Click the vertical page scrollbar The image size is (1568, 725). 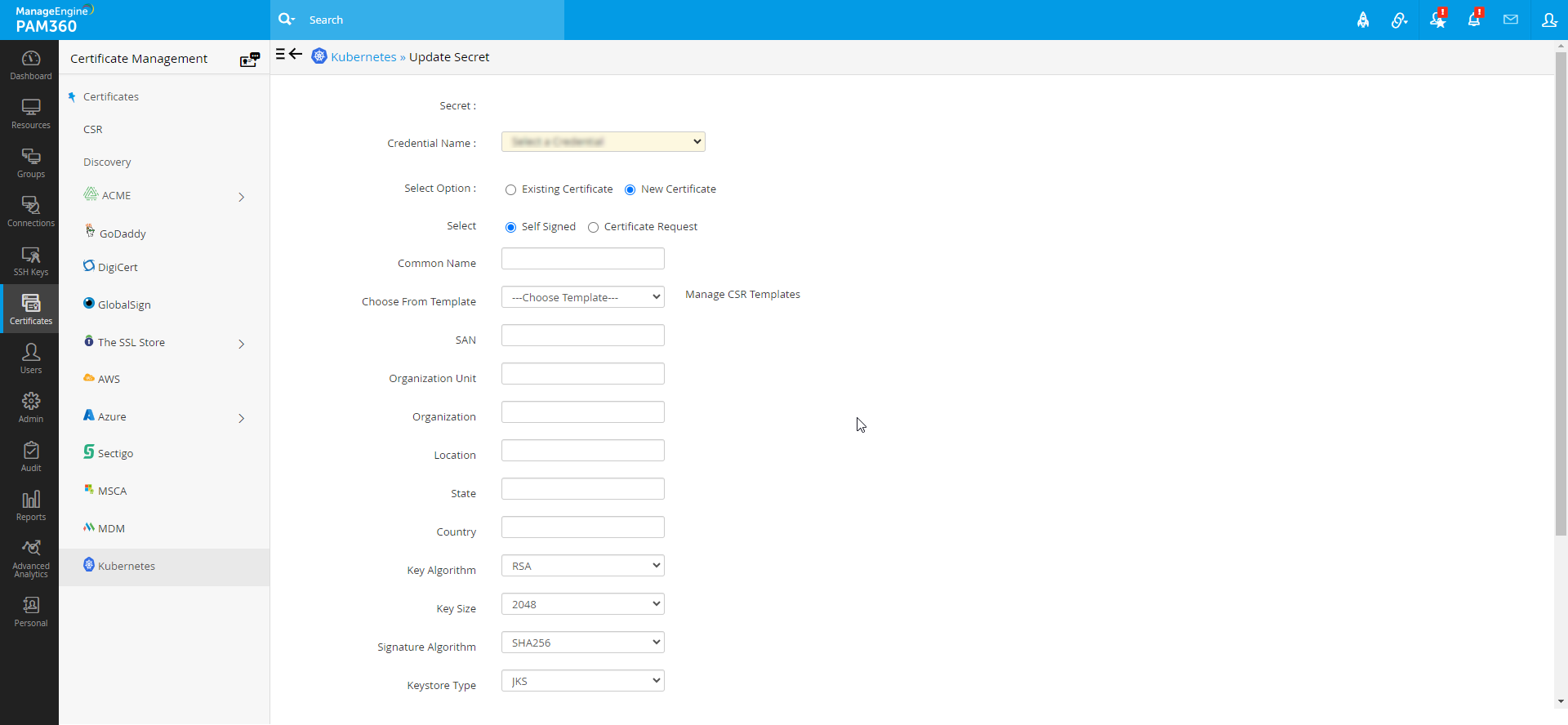(x=1561, y=294)
